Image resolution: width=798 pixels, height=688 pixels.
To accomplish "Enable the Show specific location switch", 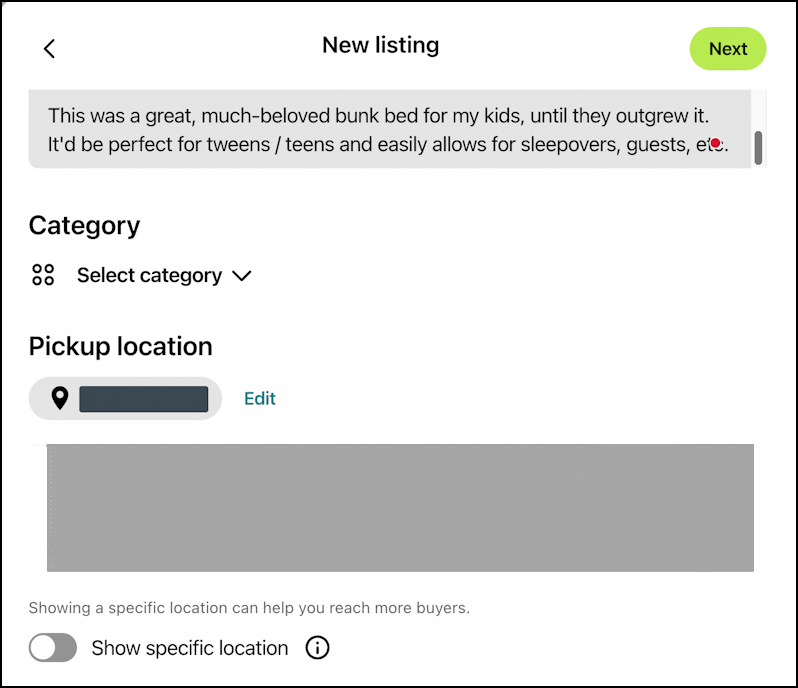I will point(53,648).
